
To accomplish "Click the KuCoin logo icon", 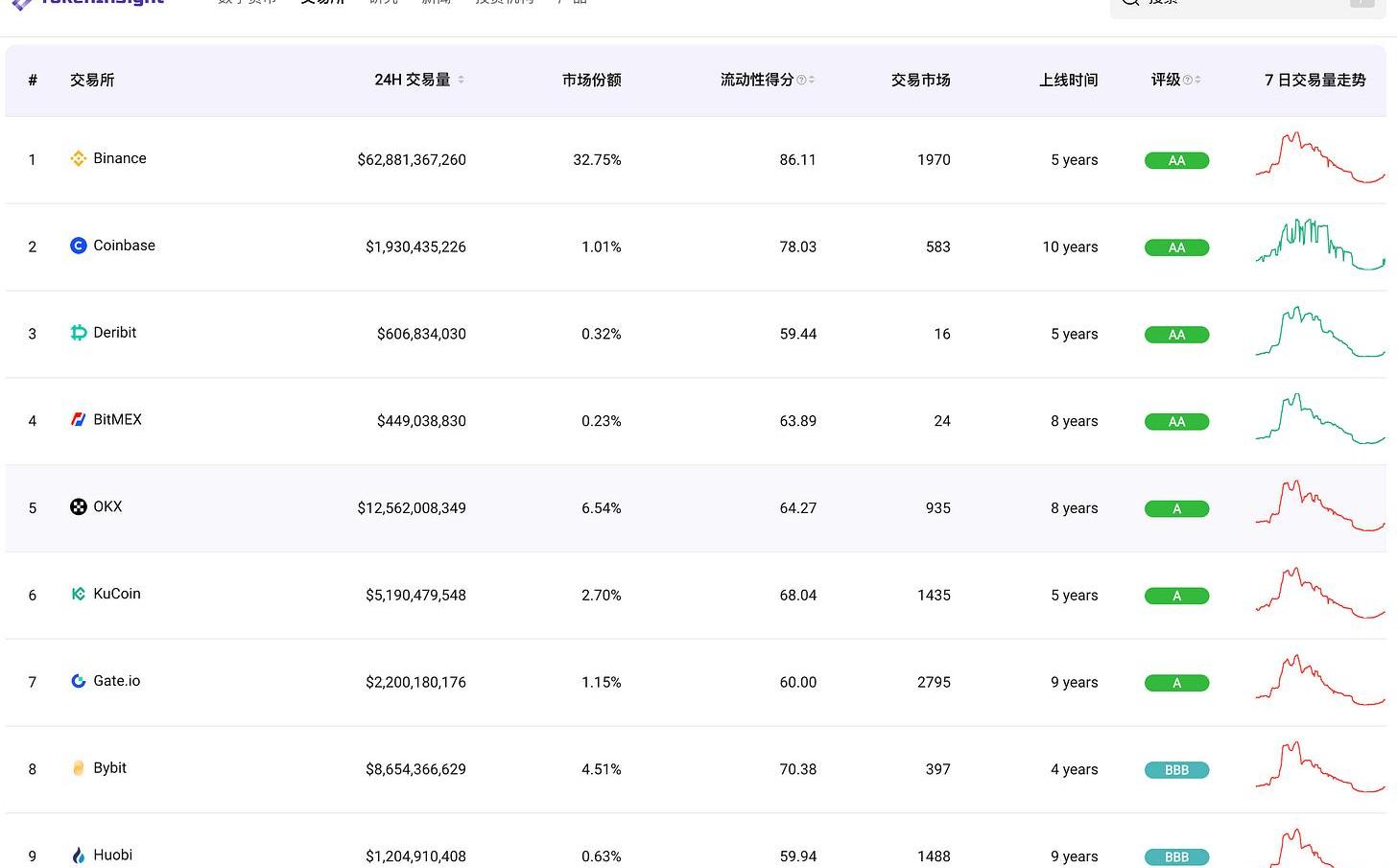I will point(79,594).
